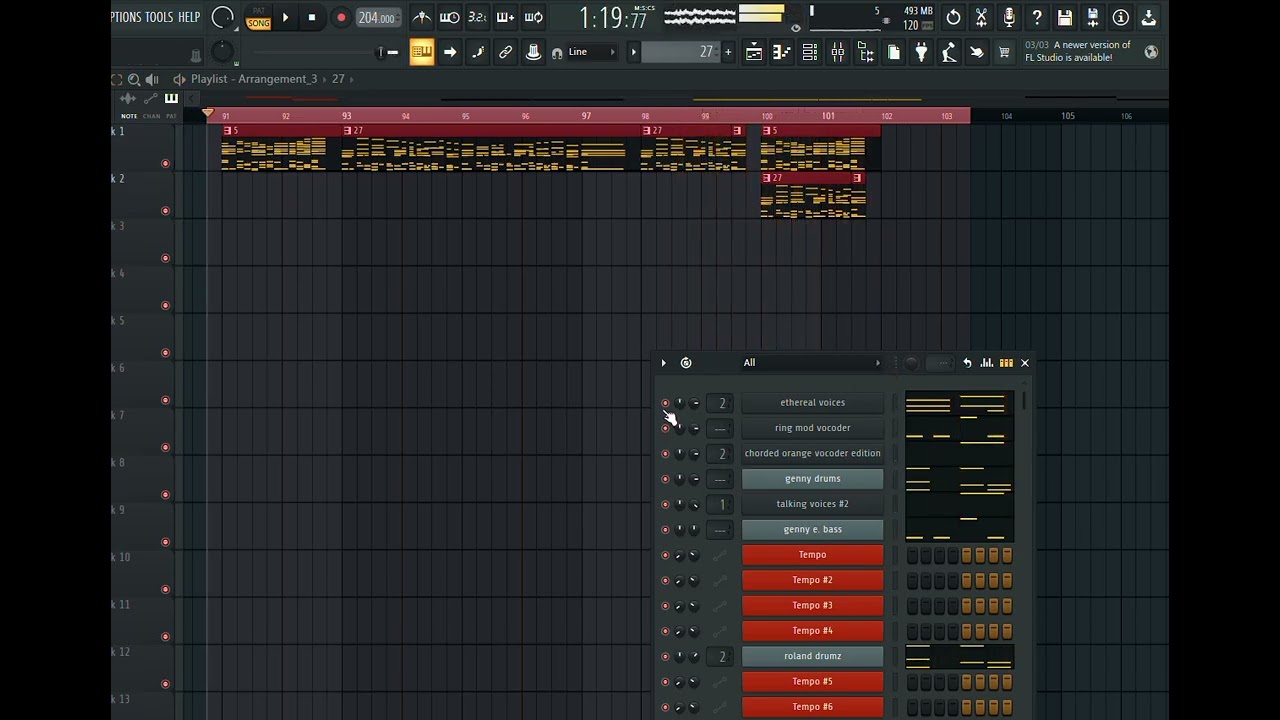
Task: Toggle typing keyboard to piano icon
Action: click(421, 52)
